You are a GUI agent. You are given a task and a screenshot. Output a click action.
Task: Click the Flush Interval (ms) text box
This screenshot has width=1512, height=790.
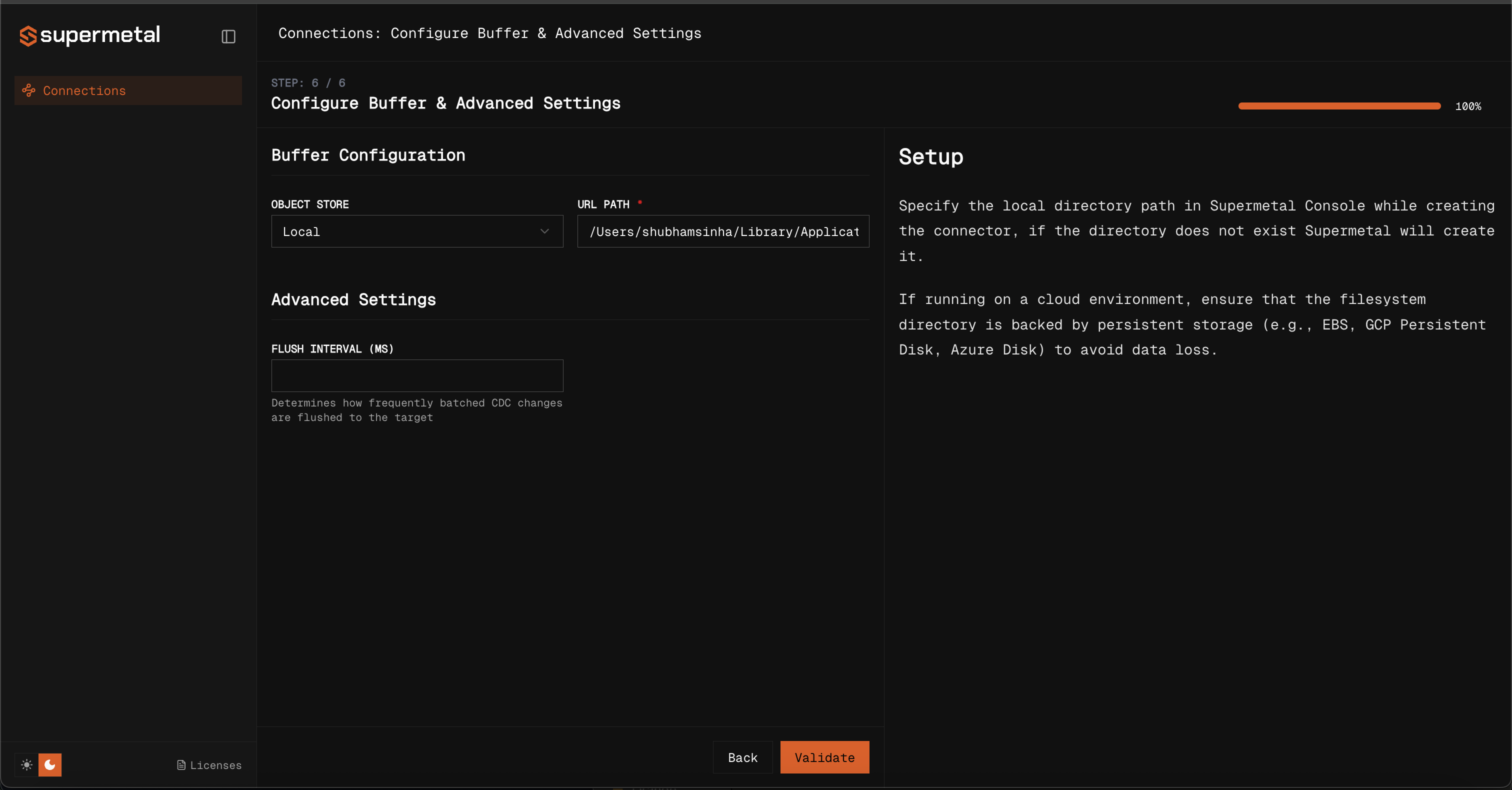click(416, 375)
